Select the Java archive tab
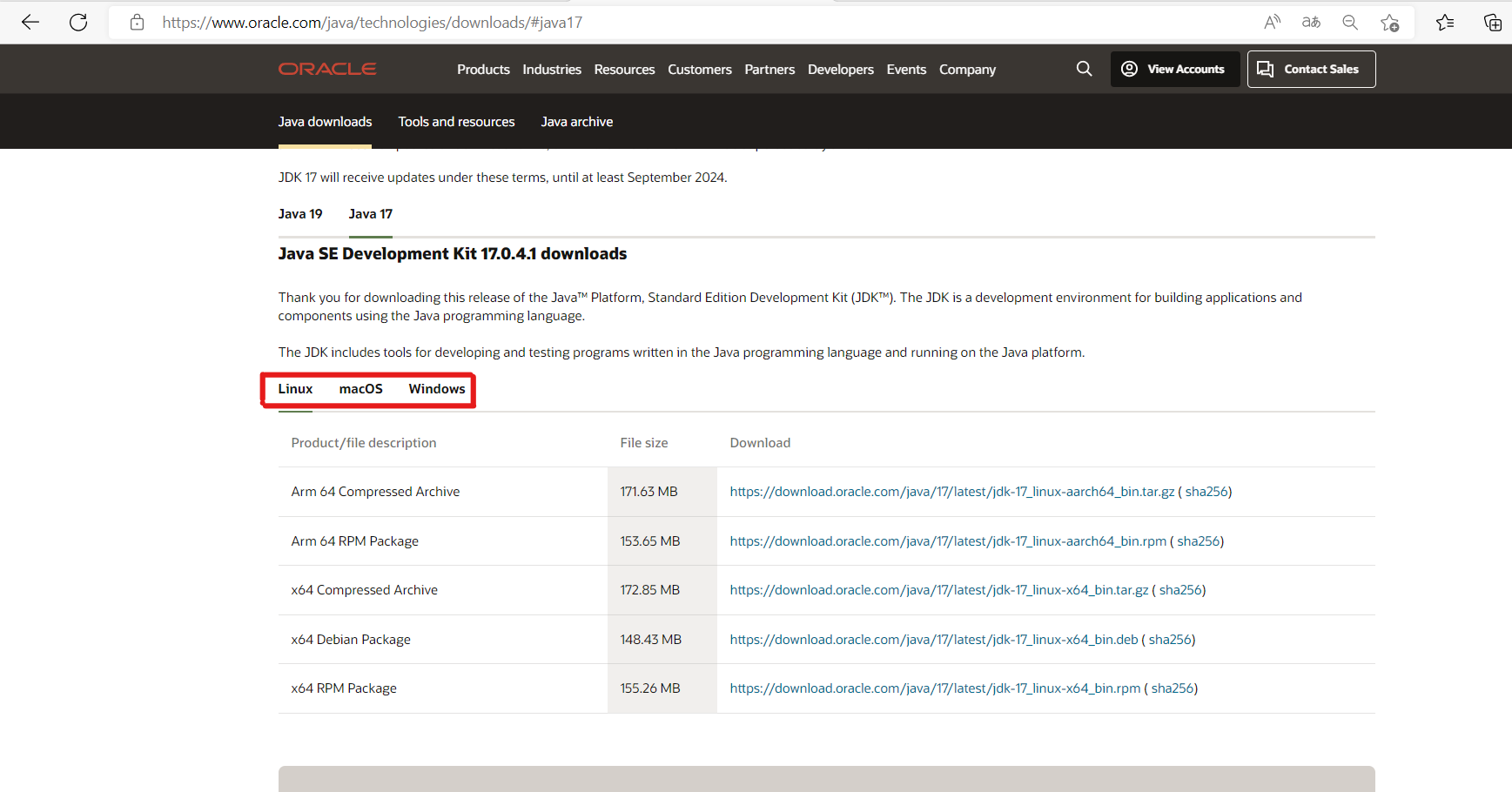The image size is (1512, 792). 577,122
